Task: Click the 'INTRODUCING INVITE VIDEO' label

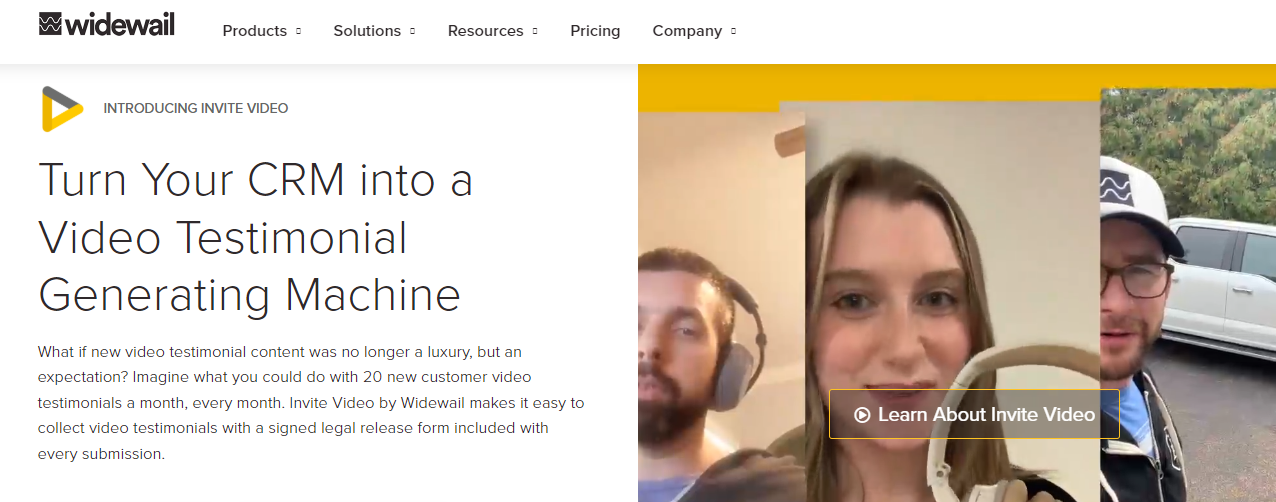Action: pyautogui.click(x=196, y=108)
